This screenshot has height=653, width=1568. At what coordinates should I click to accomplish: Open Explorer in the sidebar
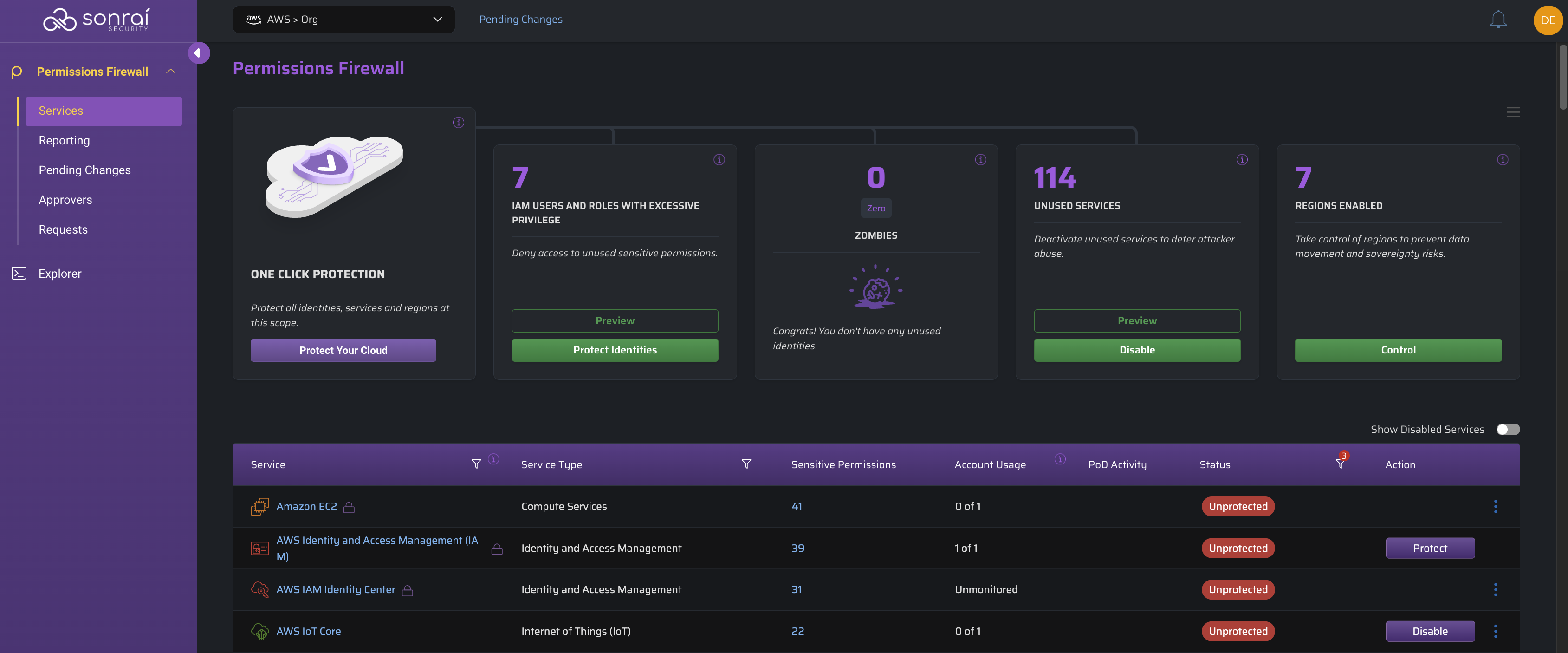60,274
